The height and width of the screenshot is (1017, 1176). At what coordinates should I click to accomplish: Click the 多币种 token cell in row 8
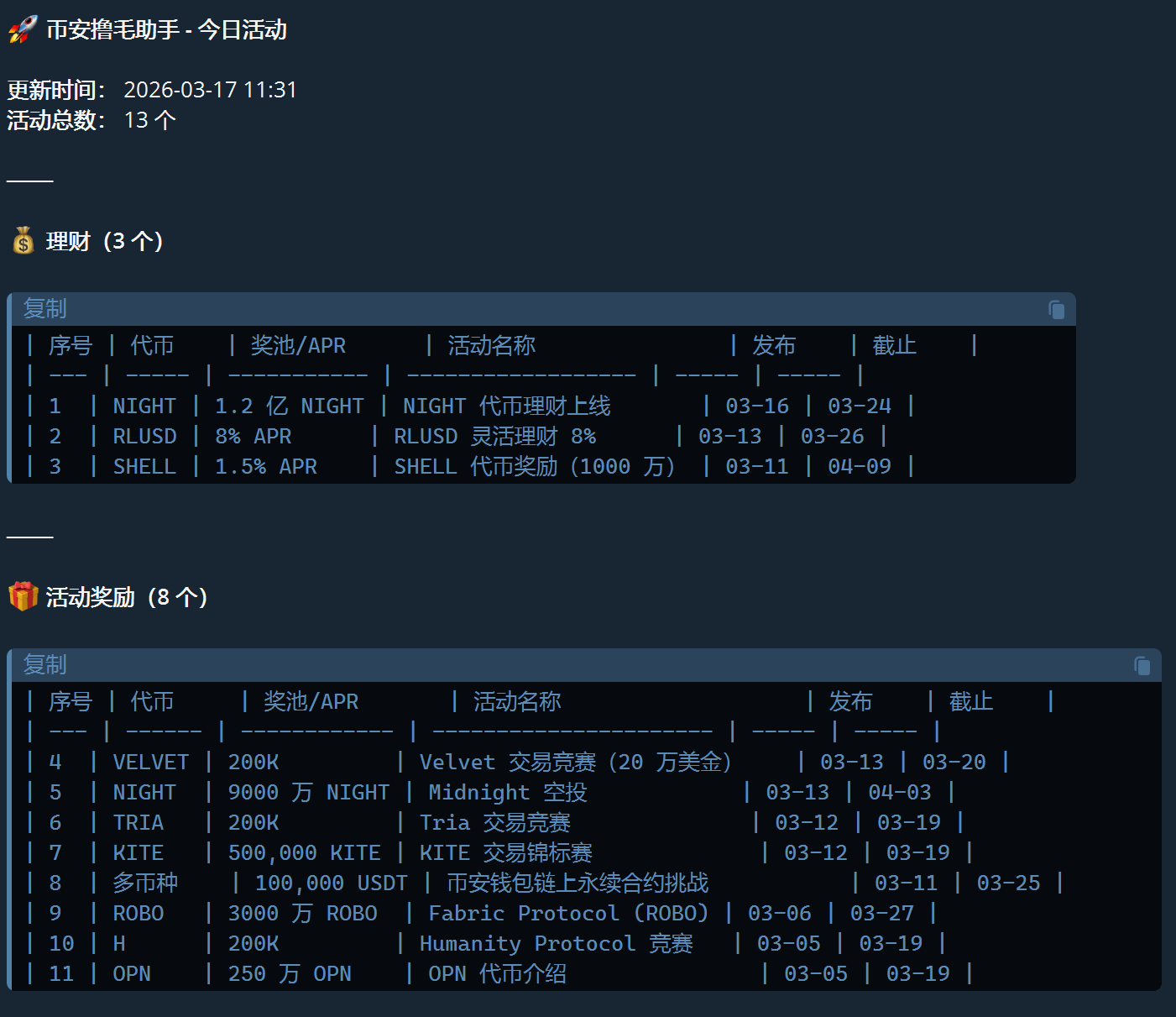(145, 883)
